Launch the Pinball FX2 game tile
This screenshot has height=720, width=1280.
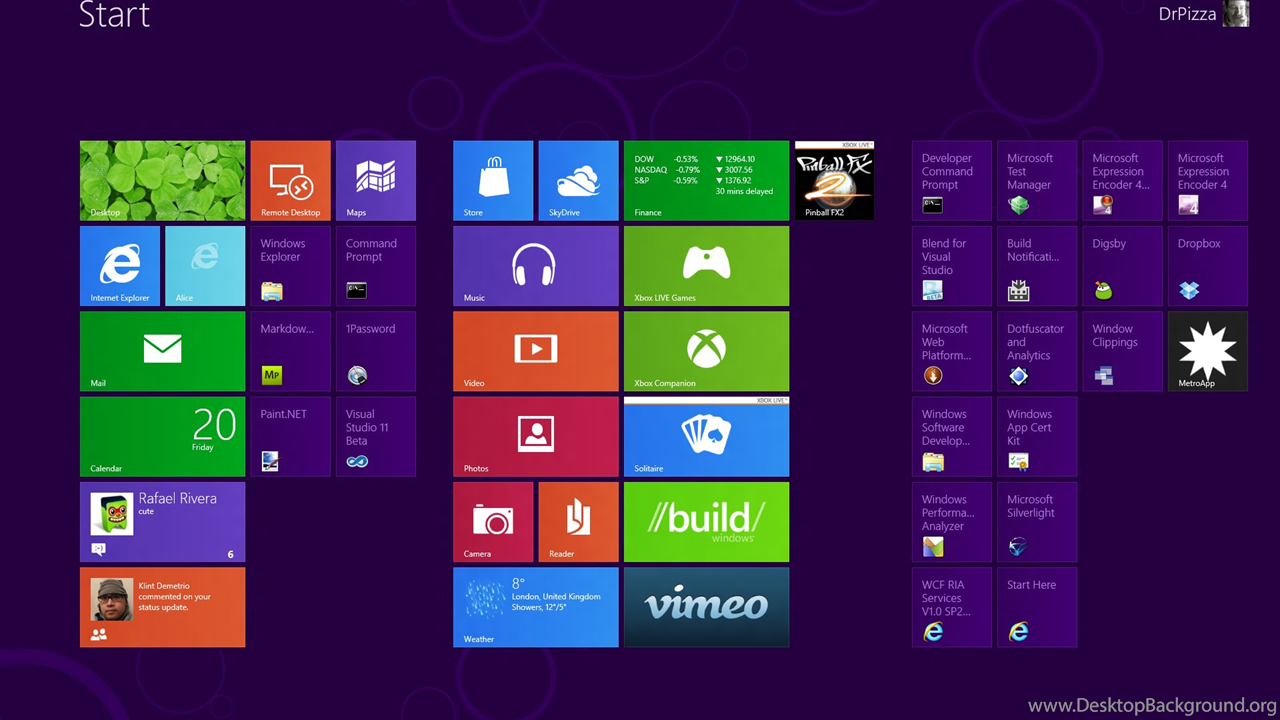834,180
